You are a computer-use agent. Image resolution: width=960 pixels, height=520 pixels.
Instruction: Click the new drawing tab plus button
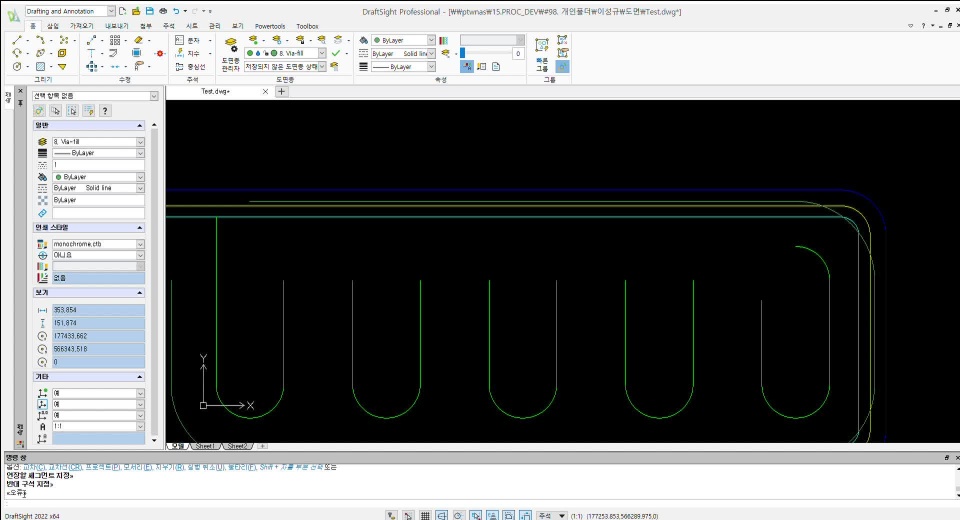(x=281, y=91)
